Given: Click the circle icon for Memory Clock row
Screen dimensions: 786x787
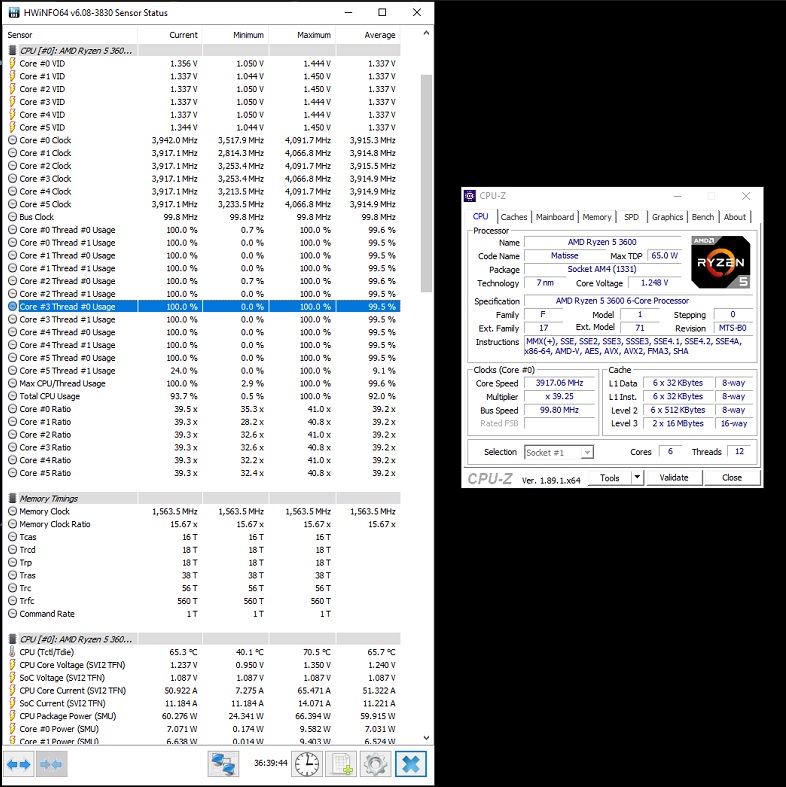Looking at the screenshot, I should [x=13, y=511].
